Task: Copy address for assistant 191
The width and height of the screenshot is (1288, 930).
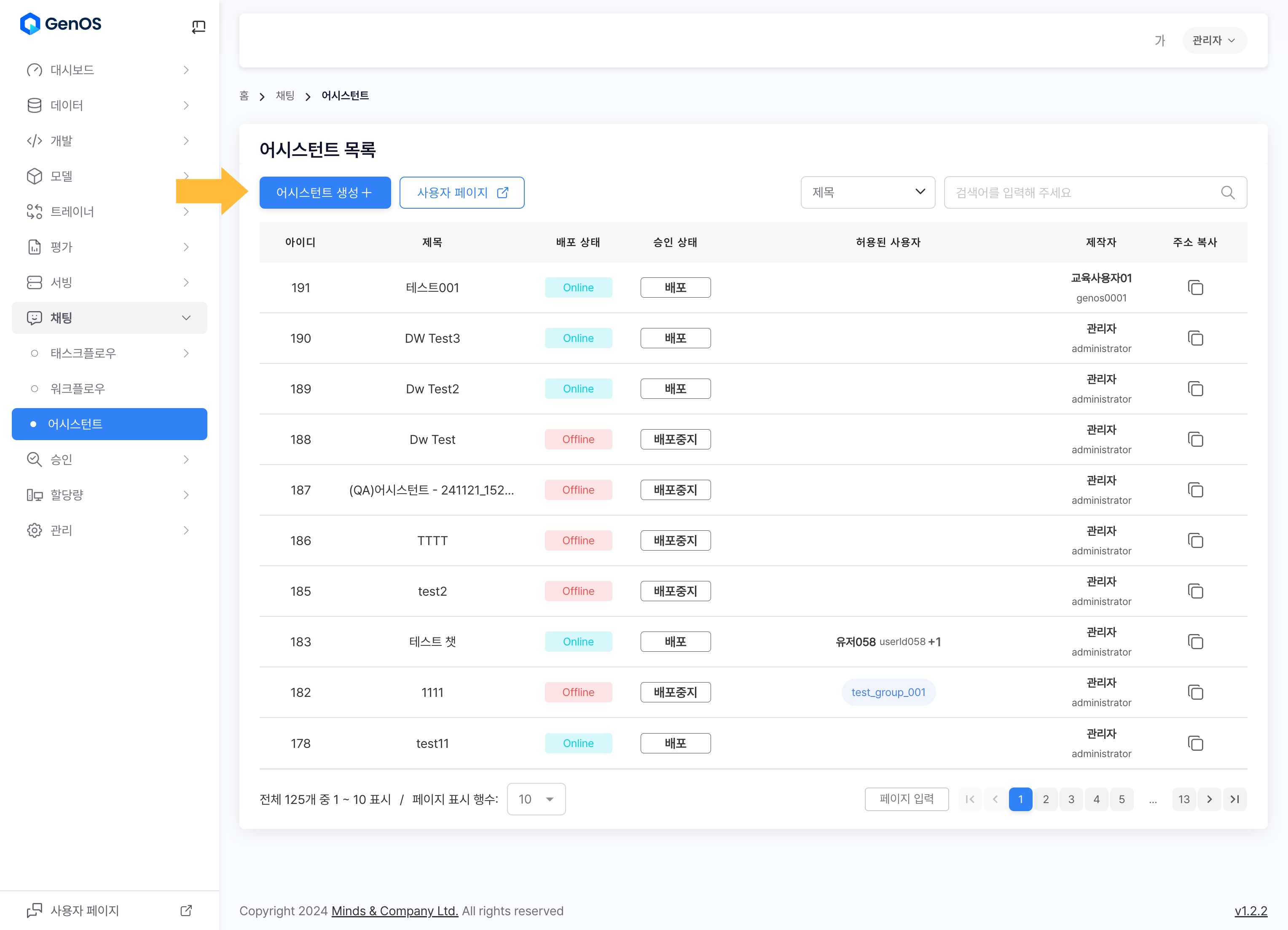Action: pyautogui.click(x=1195, y=288)
